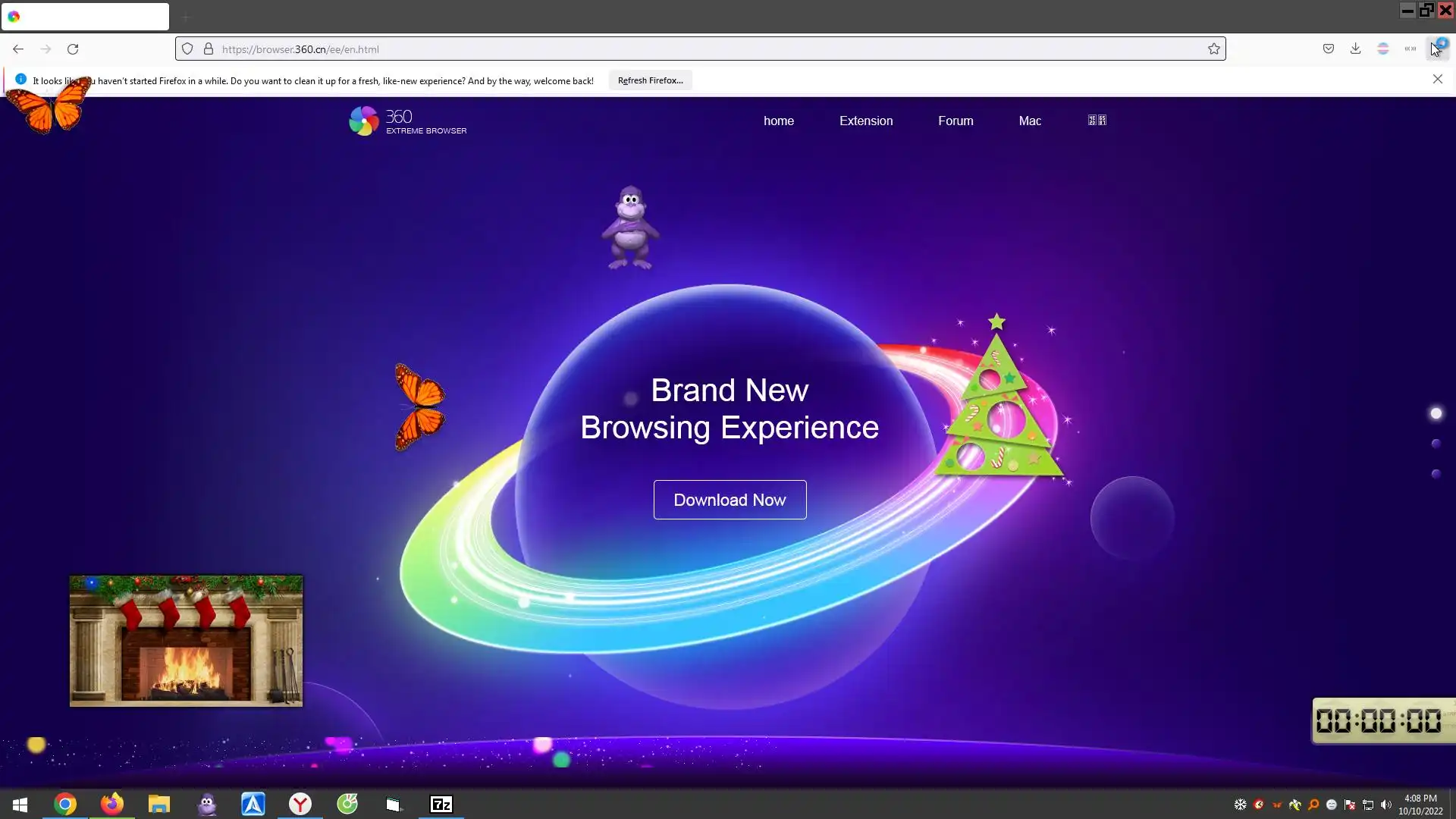Open the QR code nav icon

click(1097, 121)
